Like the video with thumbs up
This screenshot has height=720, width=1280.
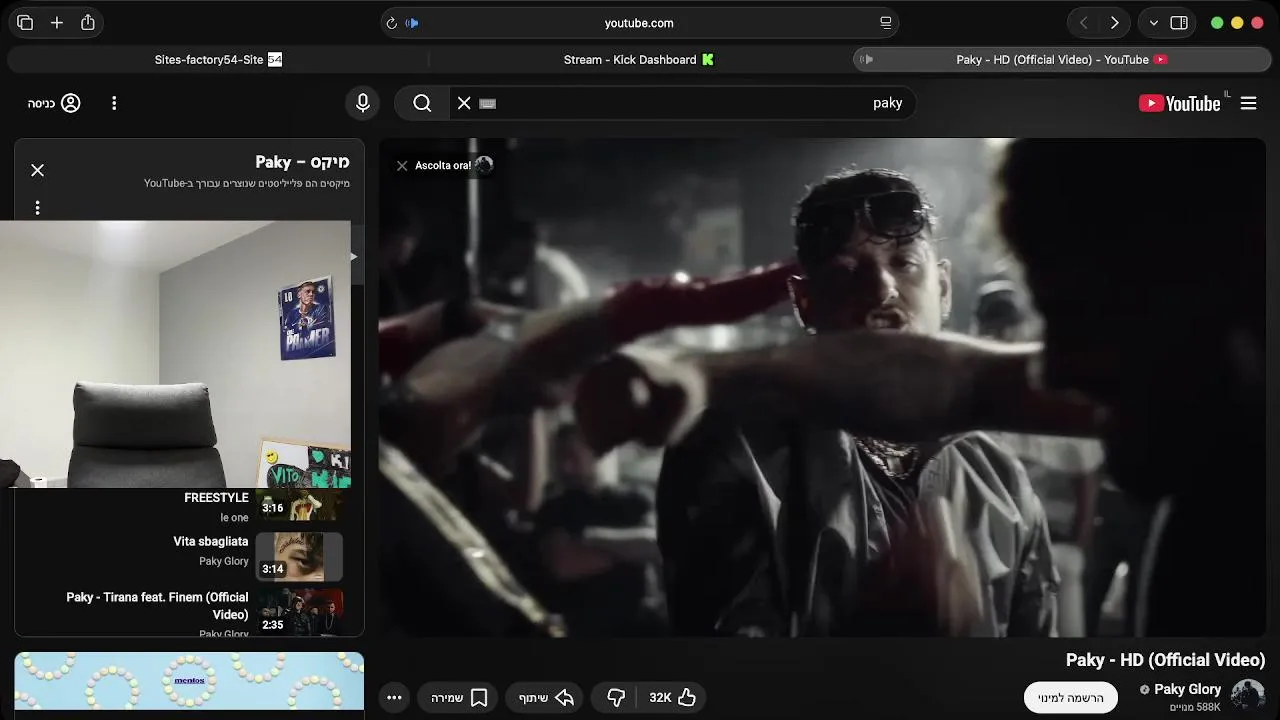[673, 697]
